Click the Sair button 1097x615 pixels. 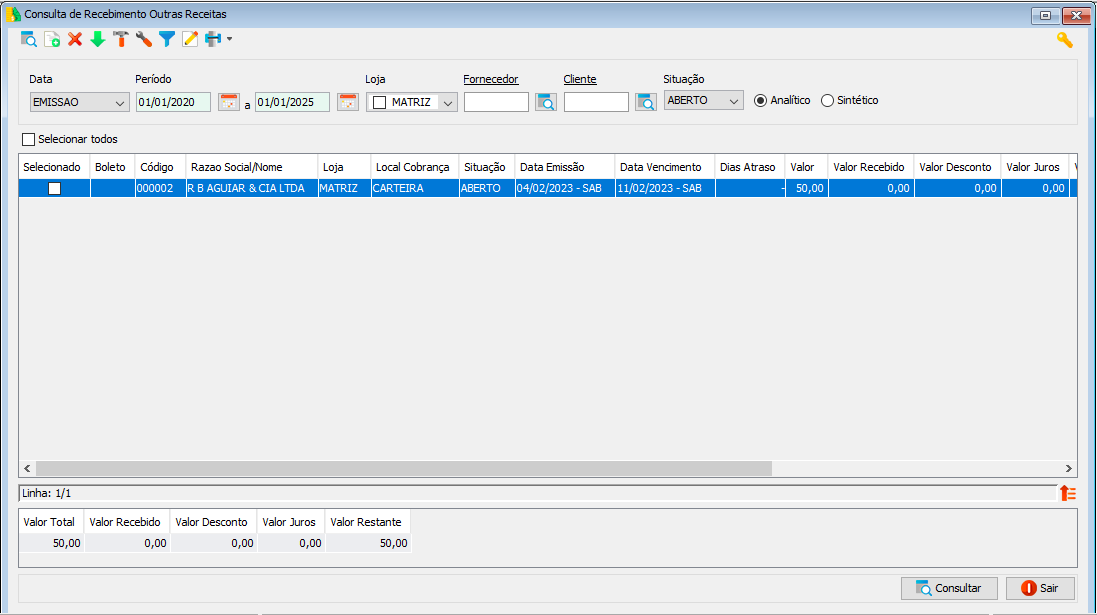1040,588
